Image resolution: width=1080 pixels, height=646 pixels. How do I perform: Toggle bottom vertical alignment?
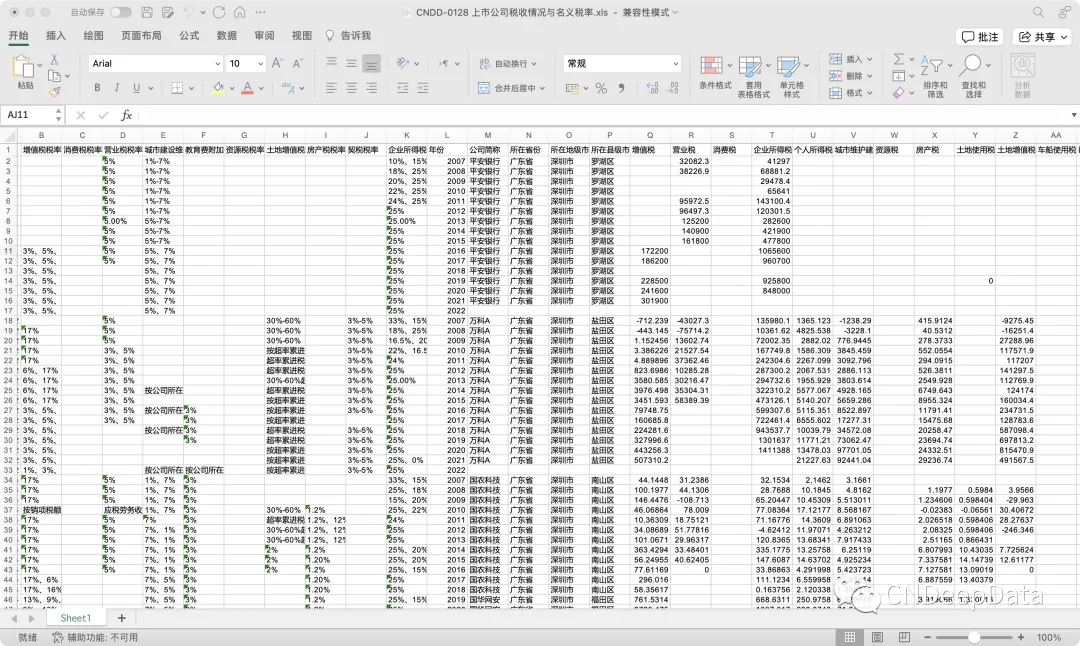point(371,63)
